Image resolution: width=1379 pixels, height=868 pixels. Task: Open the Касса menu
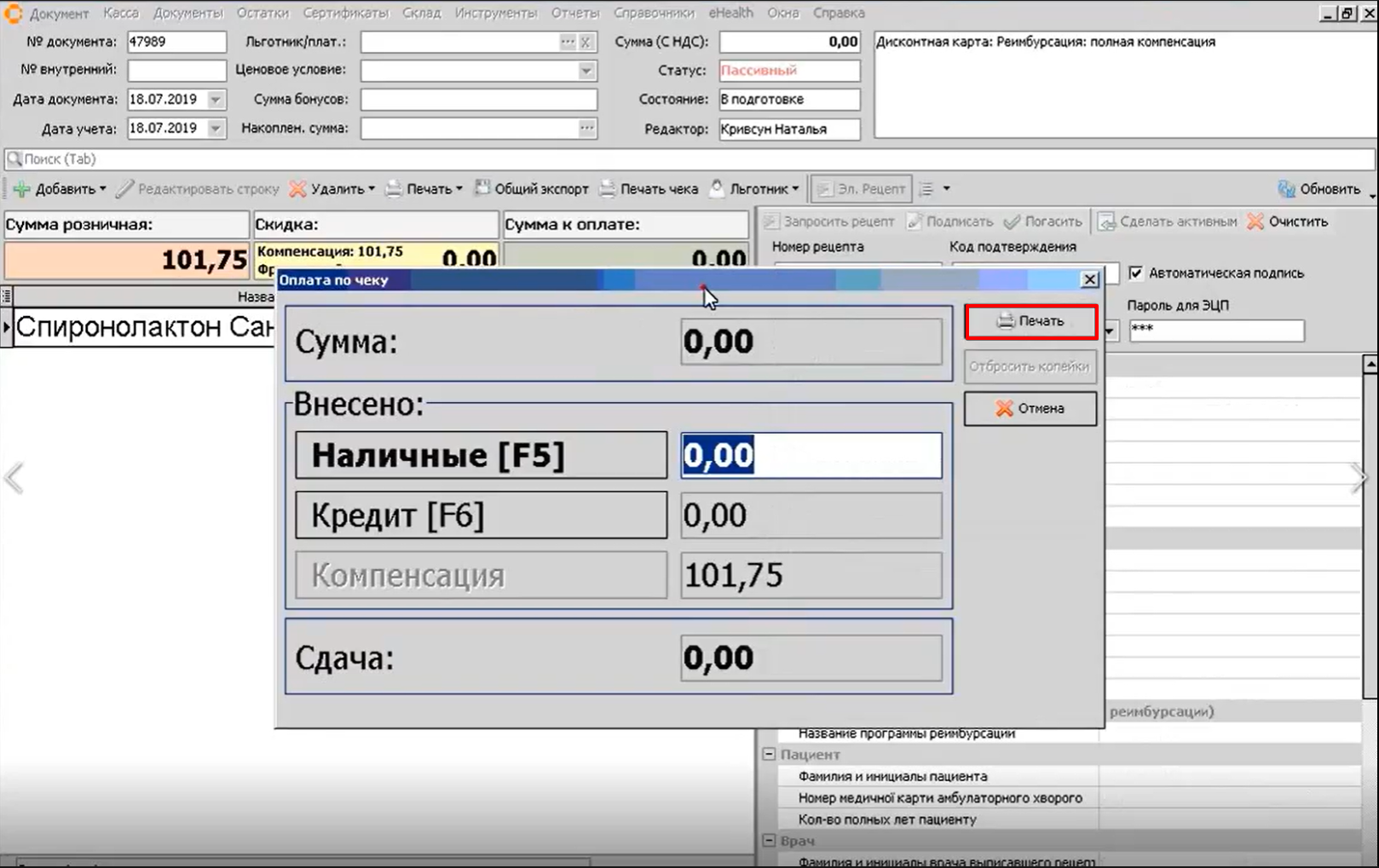[120, 13]
